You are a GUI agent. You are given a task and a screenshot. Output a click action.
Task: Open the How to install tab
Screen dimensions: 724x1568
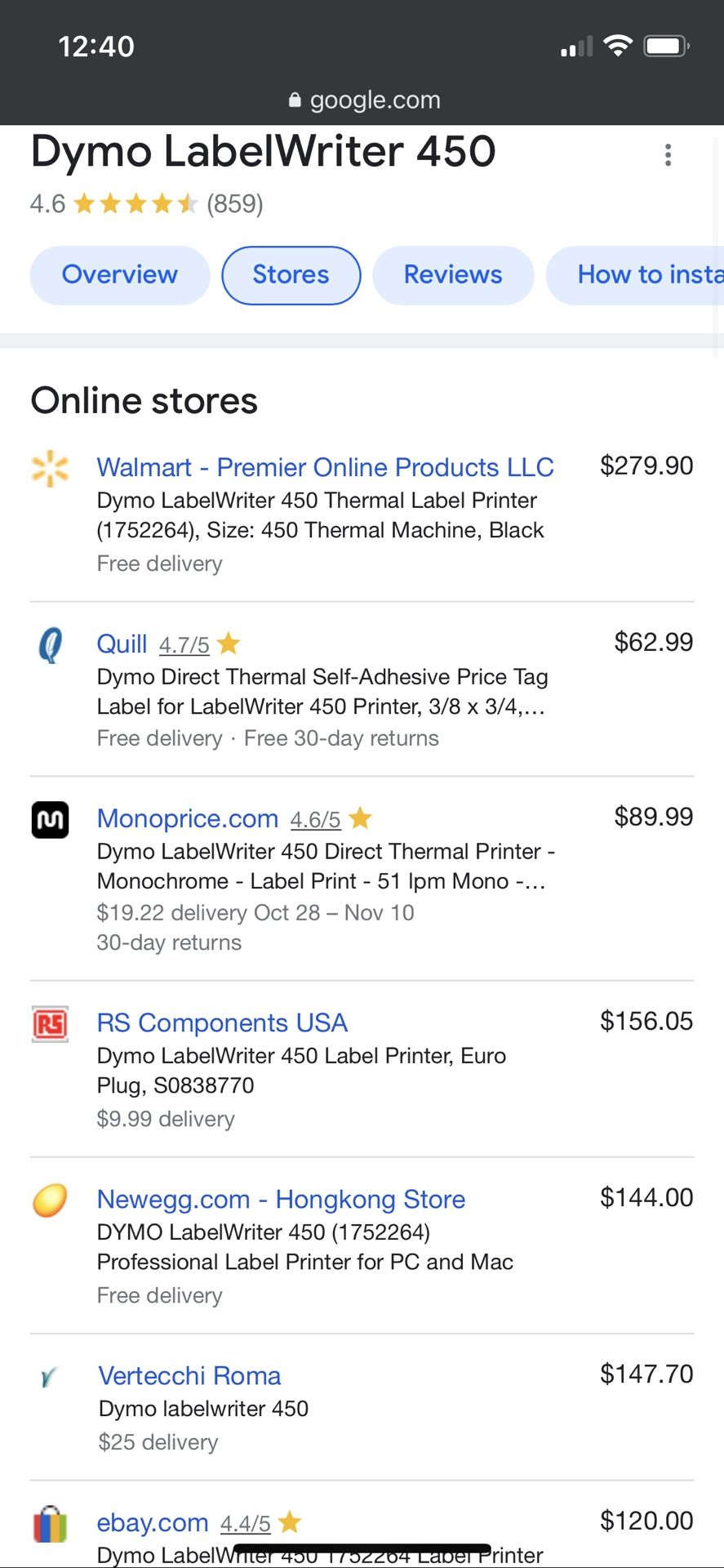pos(635,275)
